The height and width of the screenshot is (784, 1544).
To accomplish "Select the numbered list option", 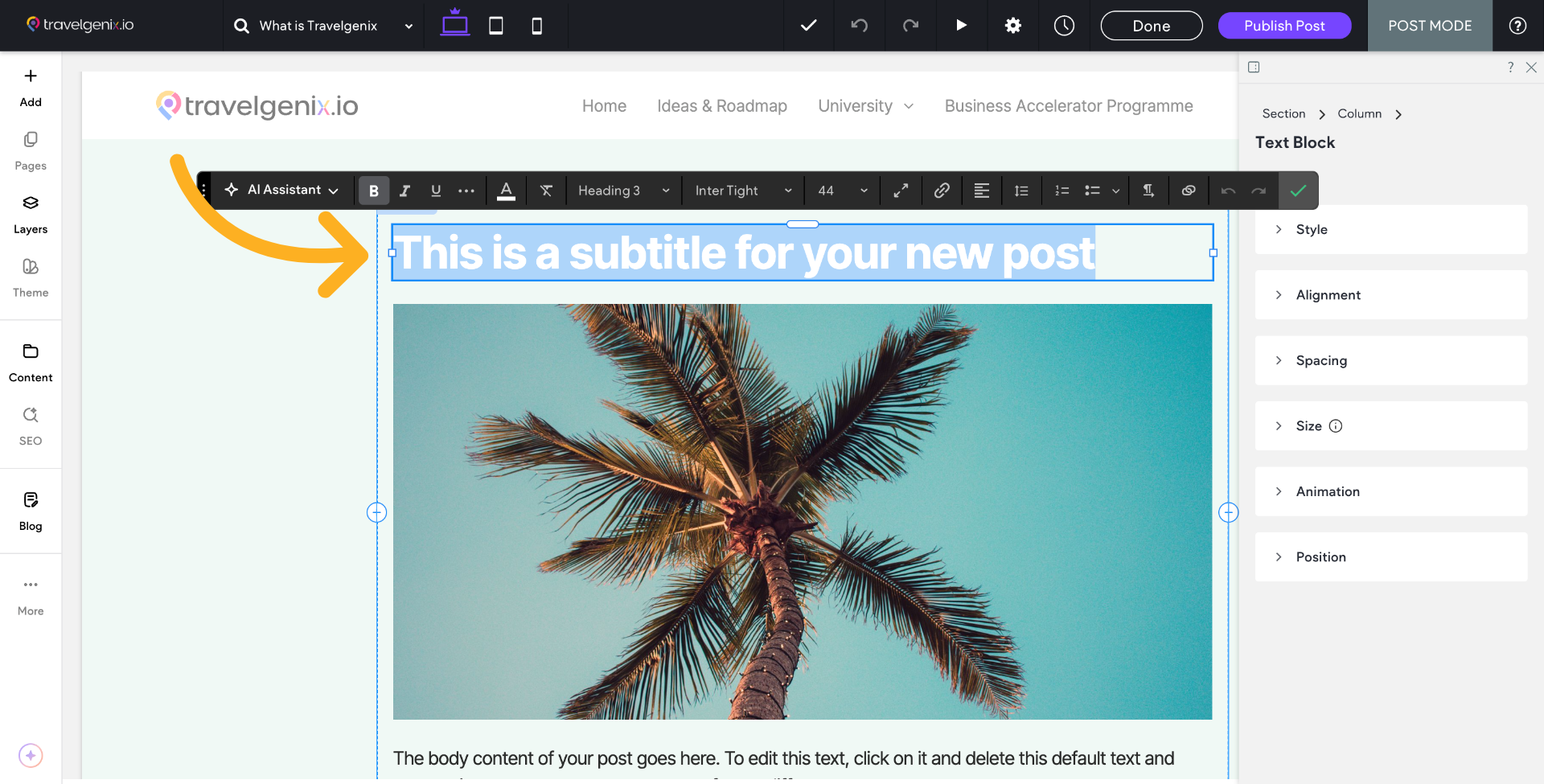I will coord(1061,190).
